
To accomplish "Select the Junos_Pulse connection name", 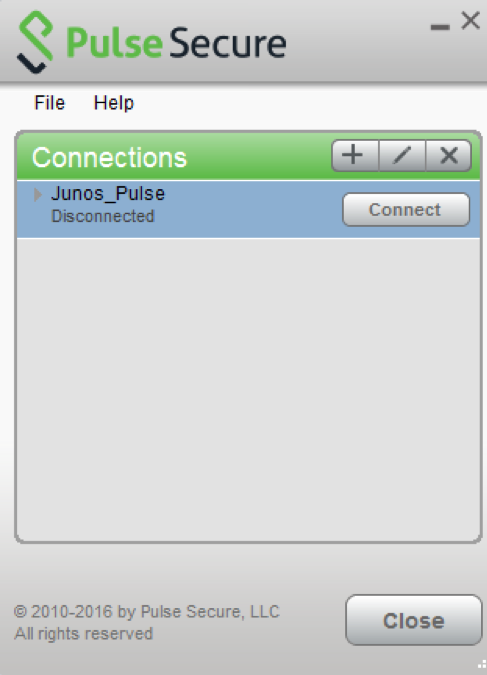I will pos(108,194).
